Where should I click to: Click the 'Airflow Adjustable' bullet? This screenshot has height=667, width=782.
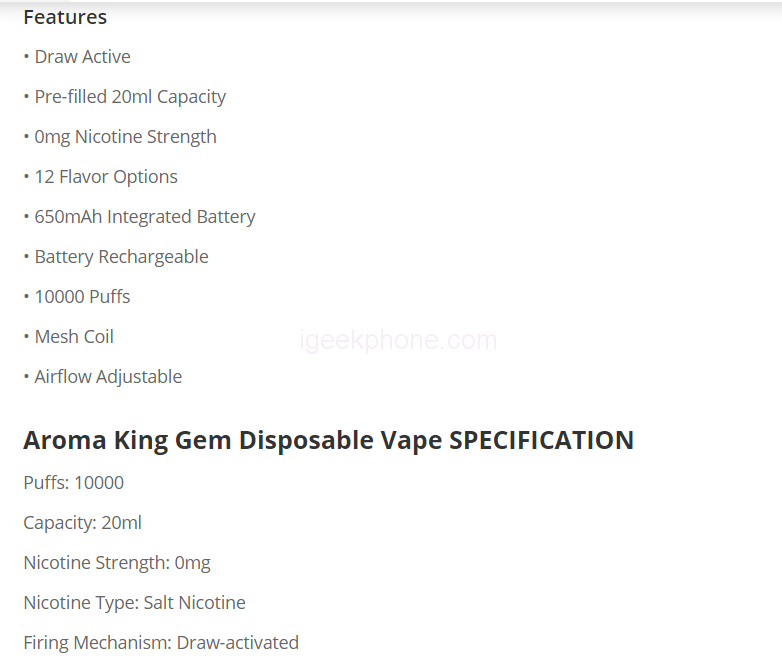pyautogui.click(x=108, y=377)
